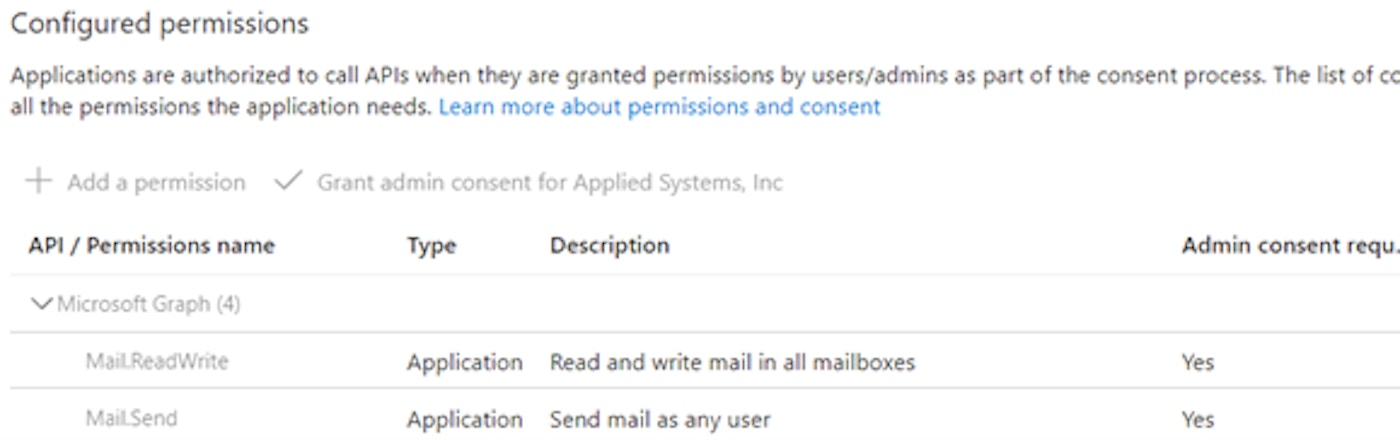Open Learn more about permissions and consent
The height and width of the screenshot is (440, 1400).
(x=659, y=107)
